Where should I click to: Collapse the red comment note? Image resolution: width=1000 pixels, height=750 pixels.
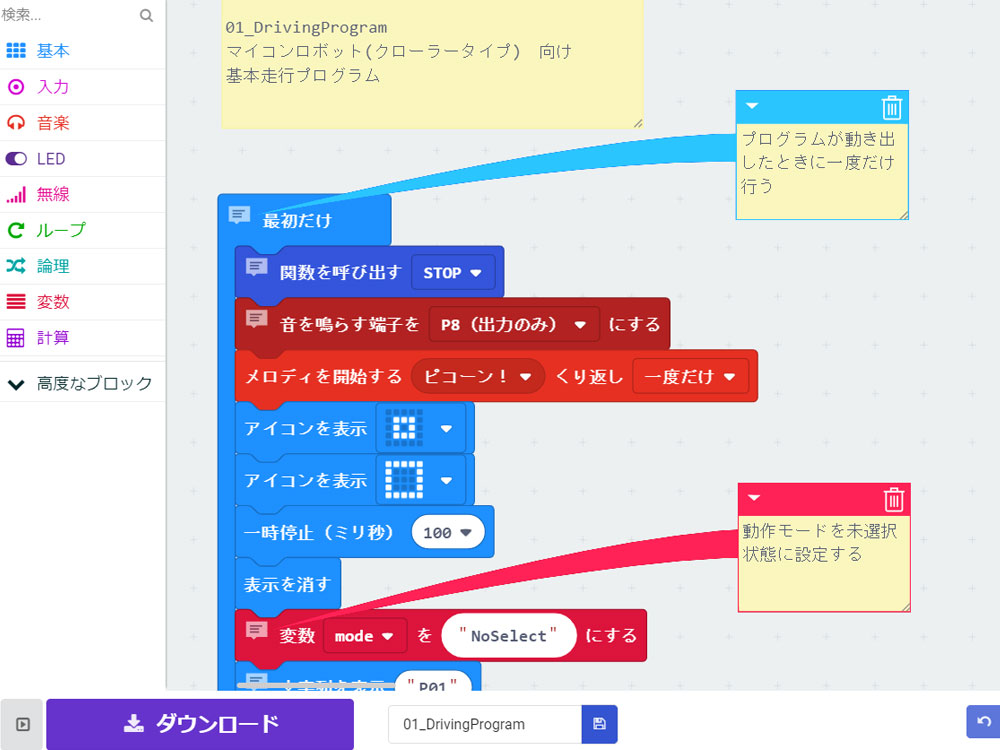pos(755,498)
